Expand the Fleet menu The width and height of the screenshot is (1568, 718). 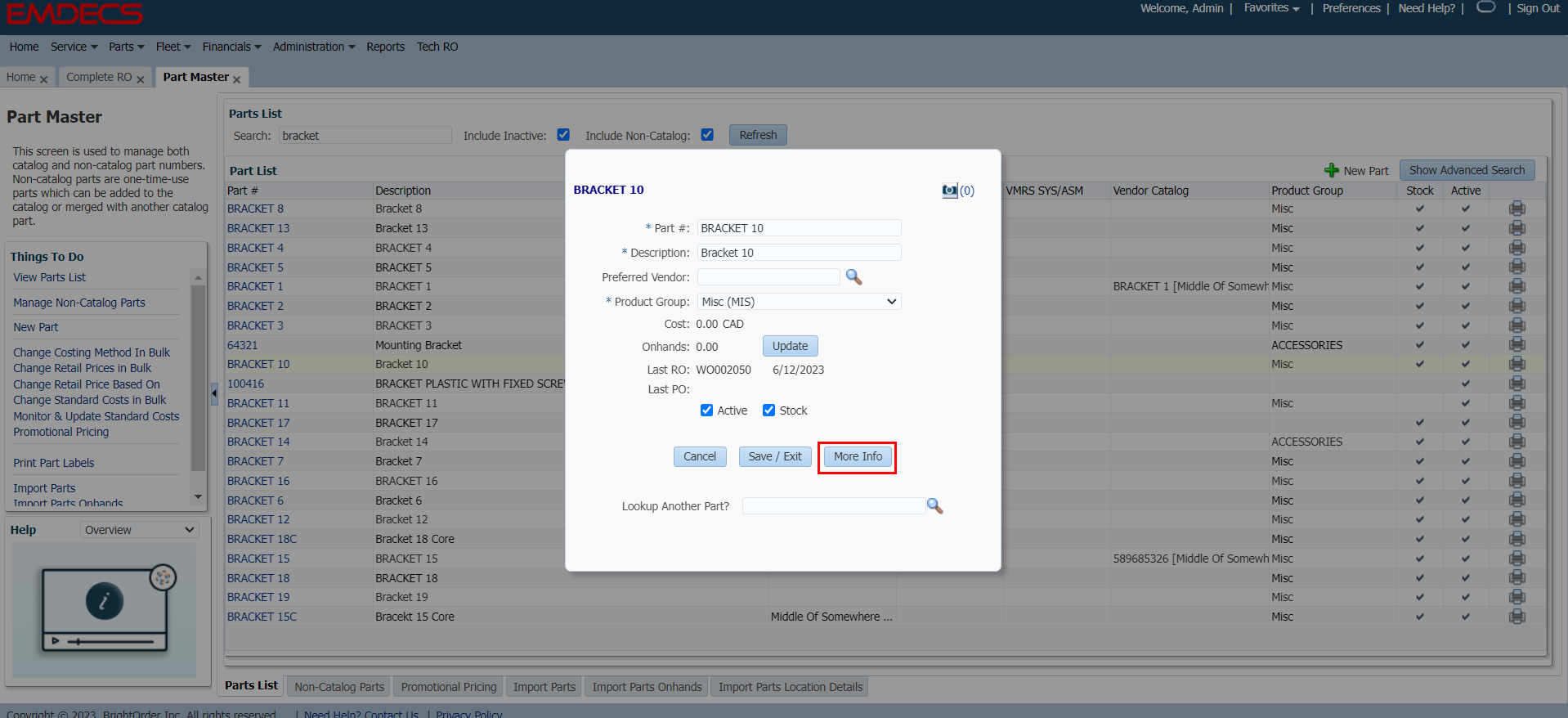click(173, 47)
